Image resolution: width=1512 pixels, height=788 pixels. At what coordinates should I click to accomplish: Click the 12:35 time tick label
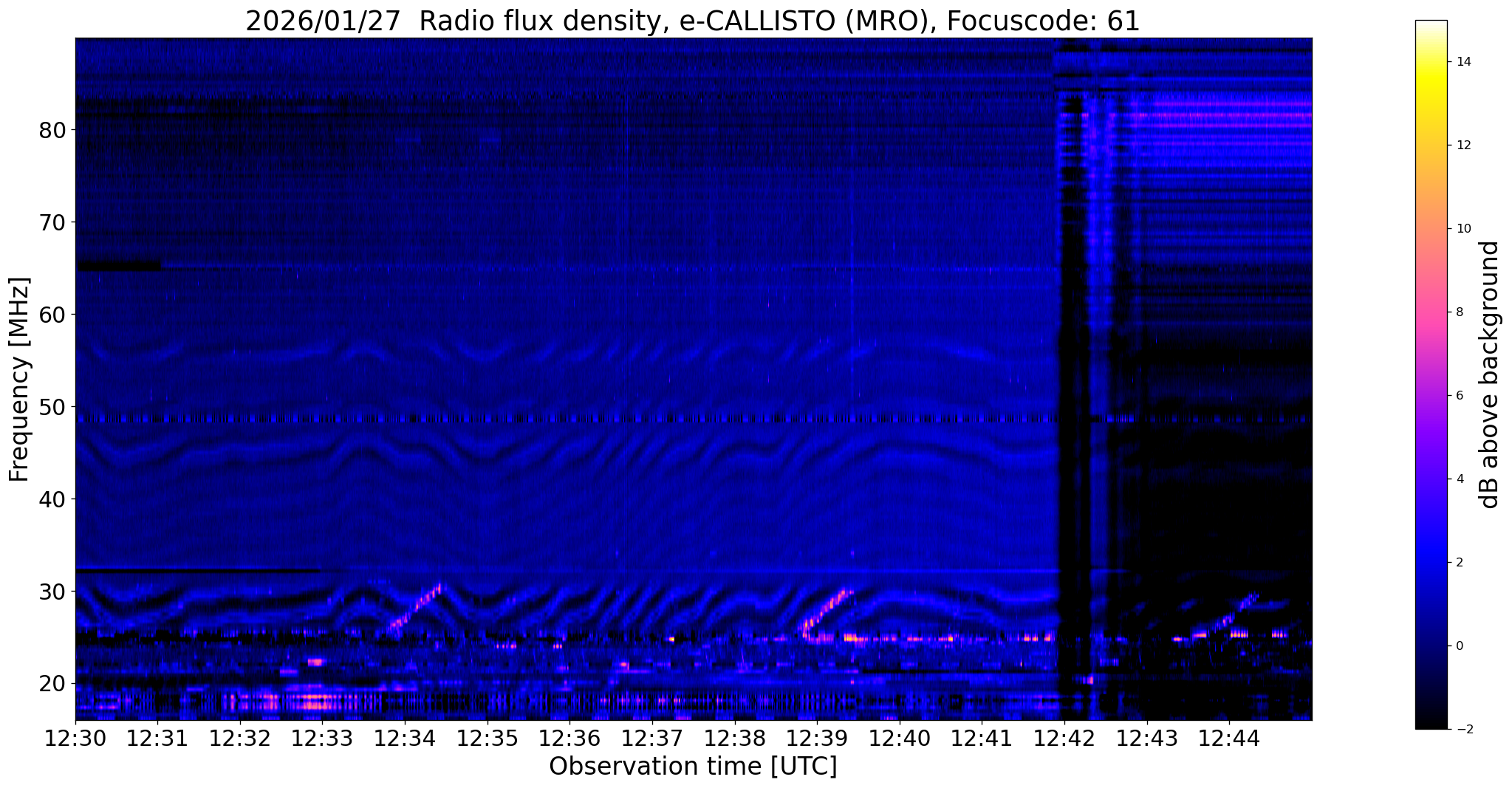[x=488, y=738]
